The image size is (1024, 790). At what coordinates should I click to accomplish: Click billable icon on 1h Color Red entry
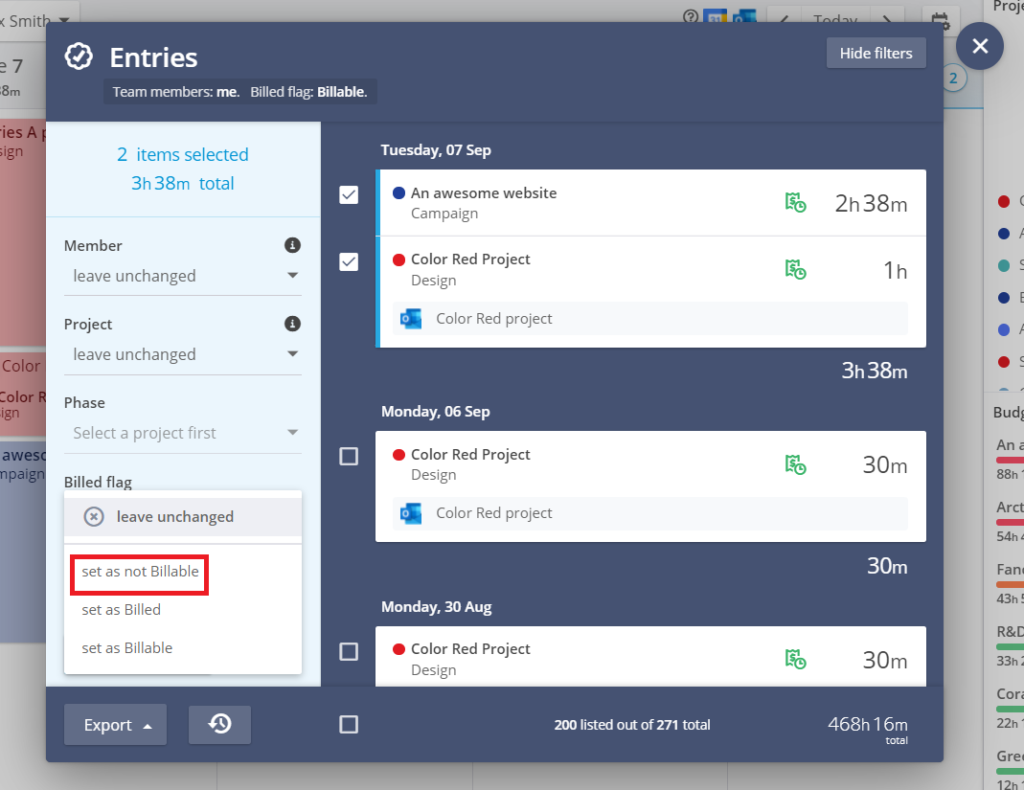pos(795,269)
